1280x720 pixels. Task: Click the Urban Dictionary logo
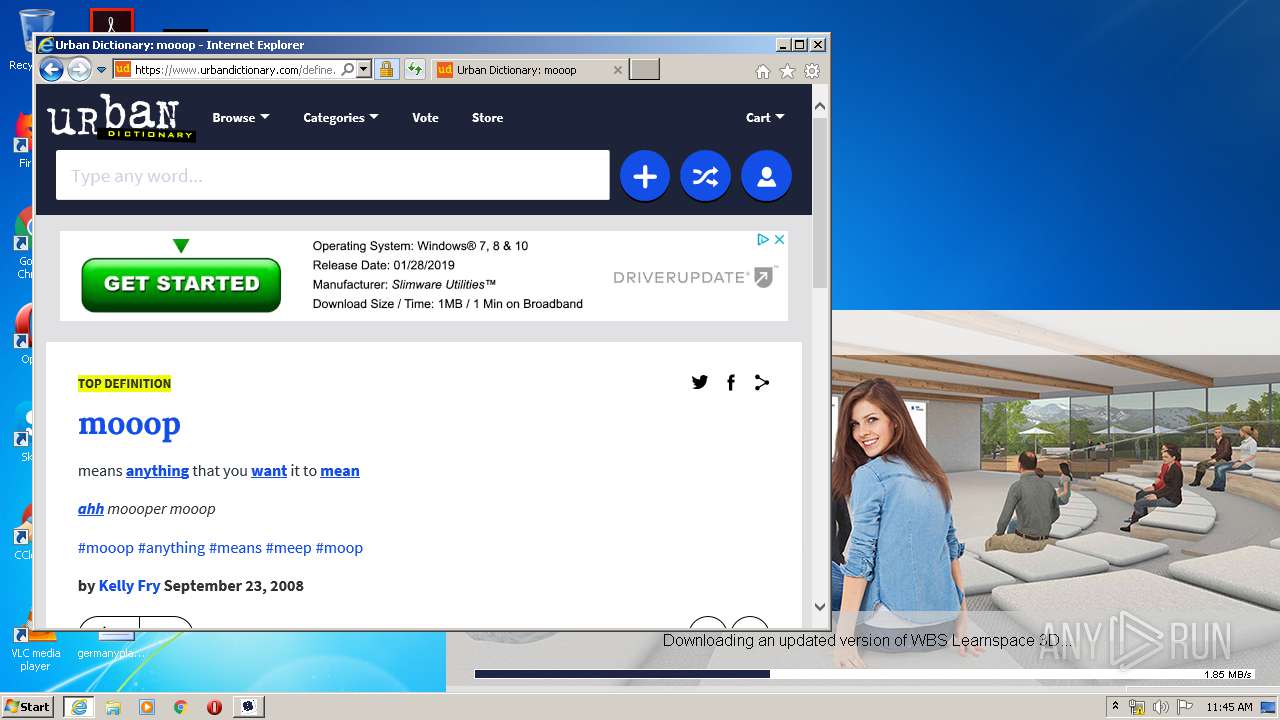[x=121, y=119]
